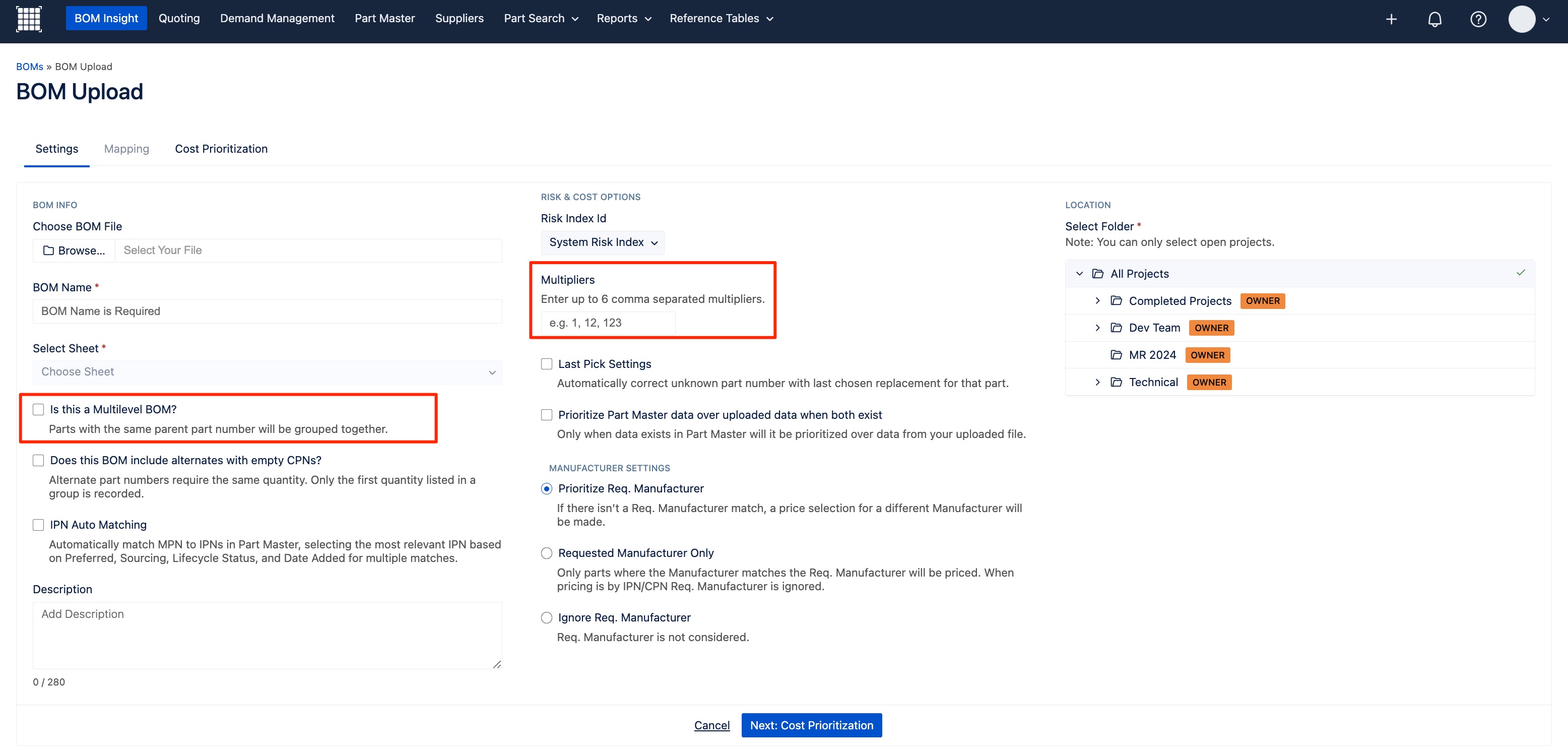Switch to Cost Prioritization tab
The height and width of the screenshot is (752, 1568).
tap(221, 149)
